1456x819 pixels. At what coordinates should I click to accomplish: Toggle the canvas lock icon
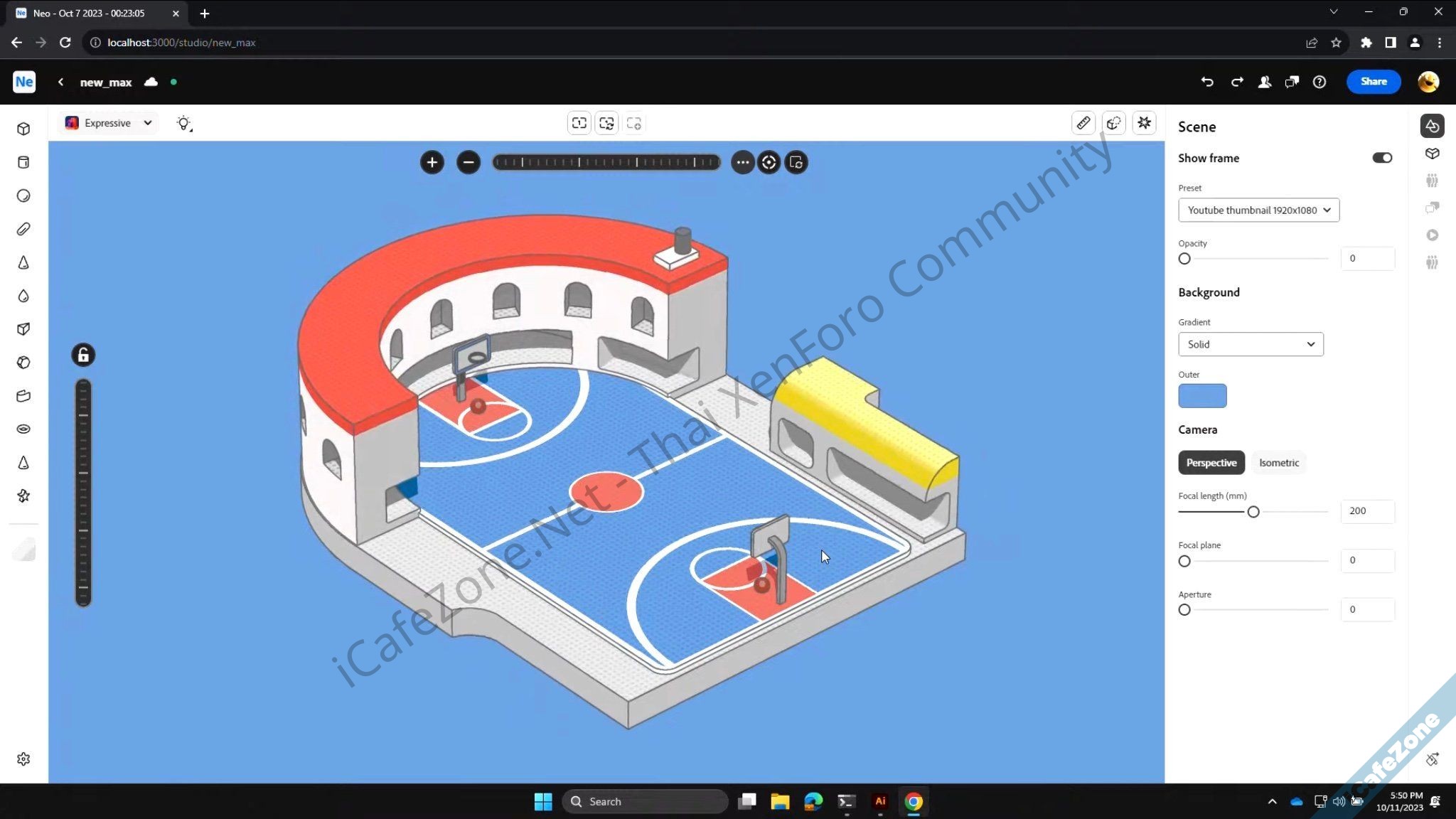click(83, 355)
